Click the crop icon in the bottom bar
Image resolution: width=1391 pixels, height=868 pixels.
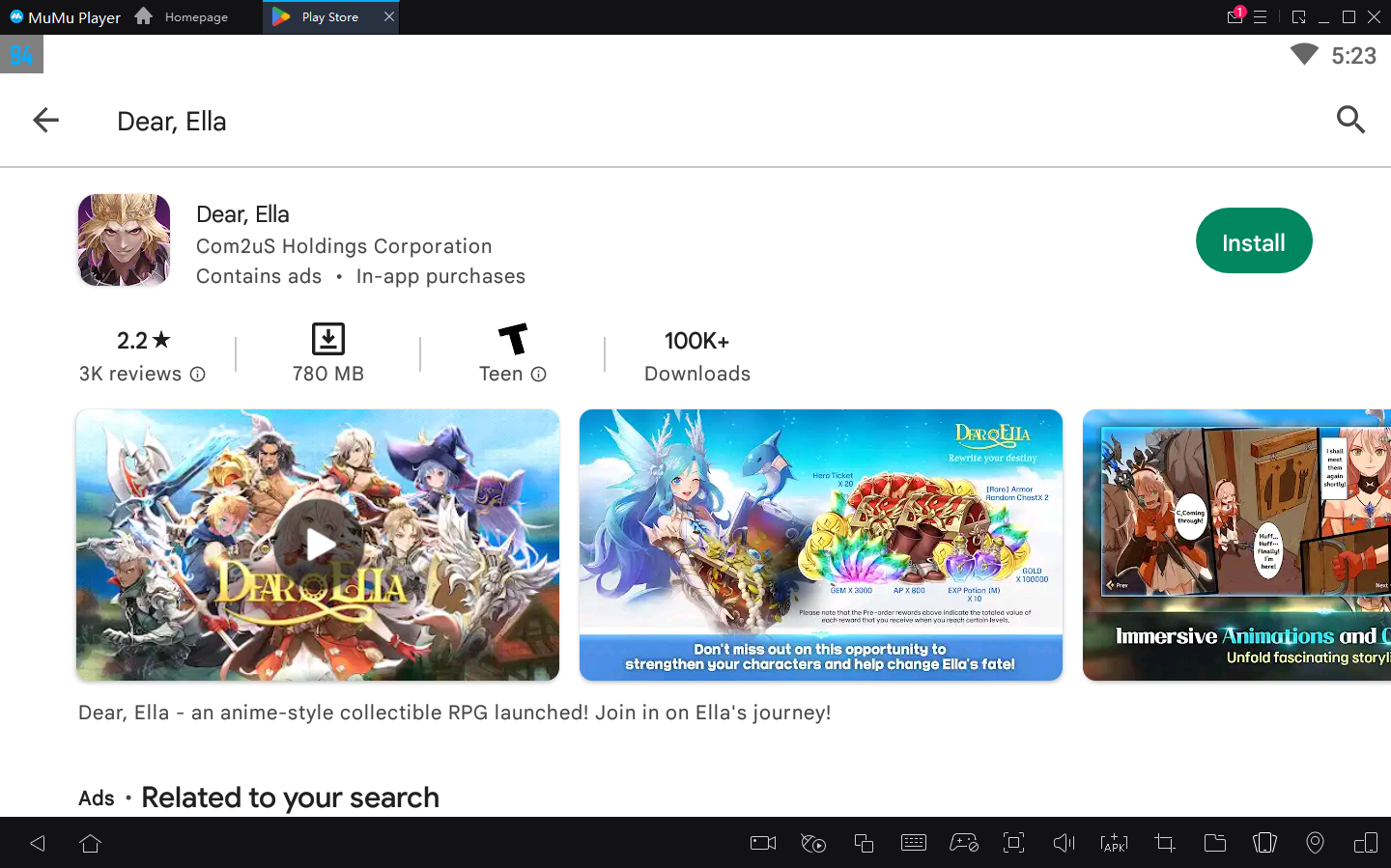1165,843
